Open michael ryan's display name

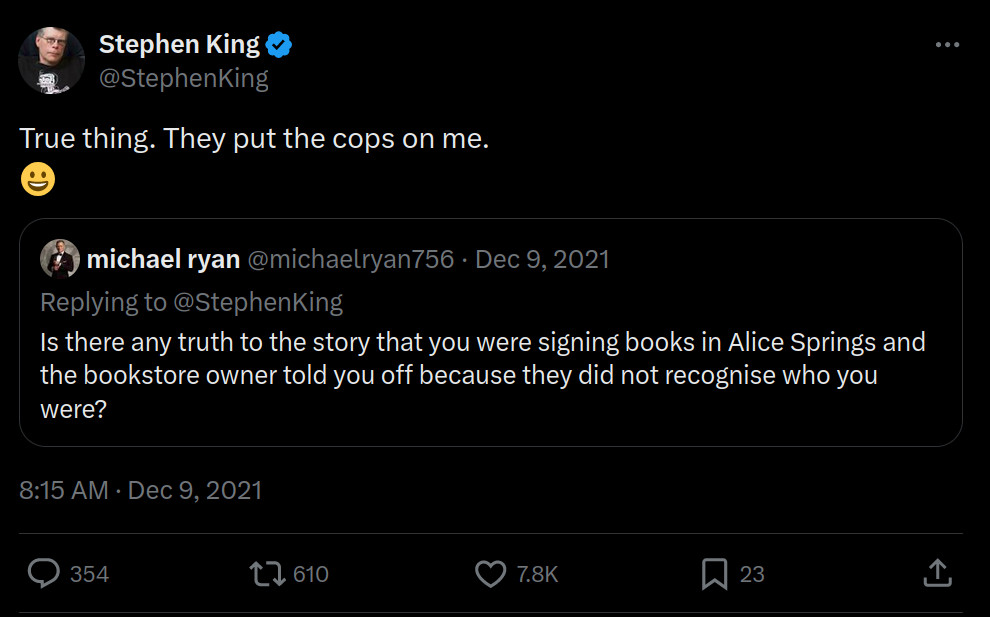(163, 260)
